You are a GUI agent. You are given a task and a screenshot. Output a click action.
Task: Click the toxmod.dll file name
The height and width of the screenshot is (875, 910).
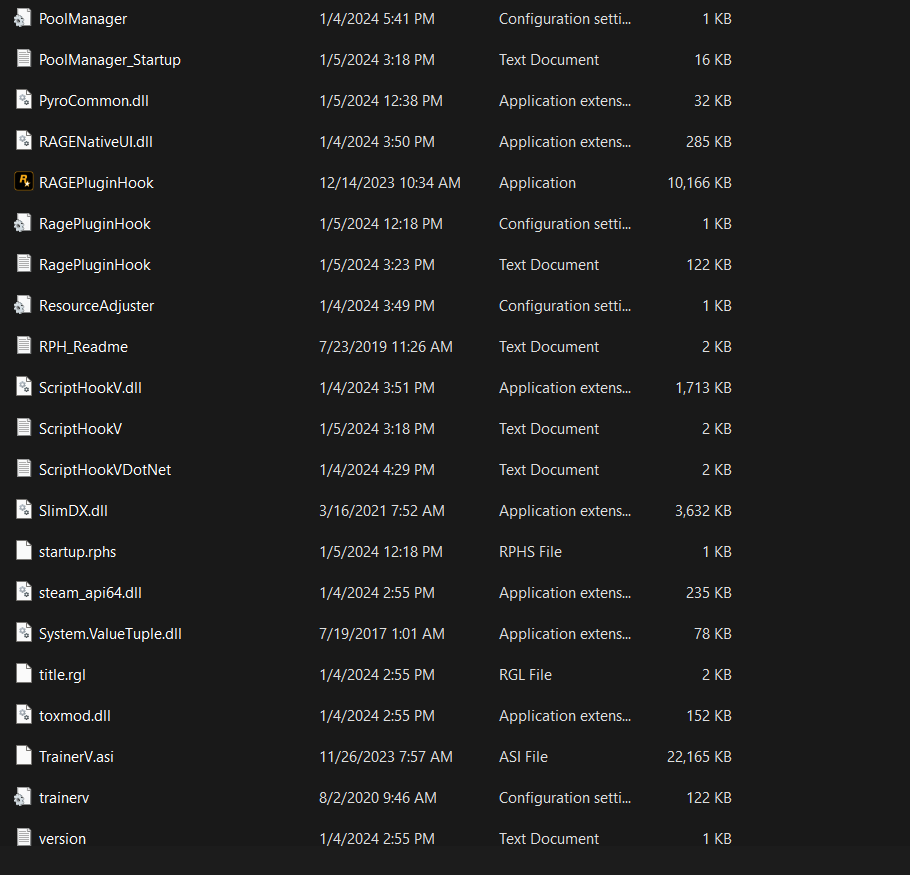[x=75, y=715]
